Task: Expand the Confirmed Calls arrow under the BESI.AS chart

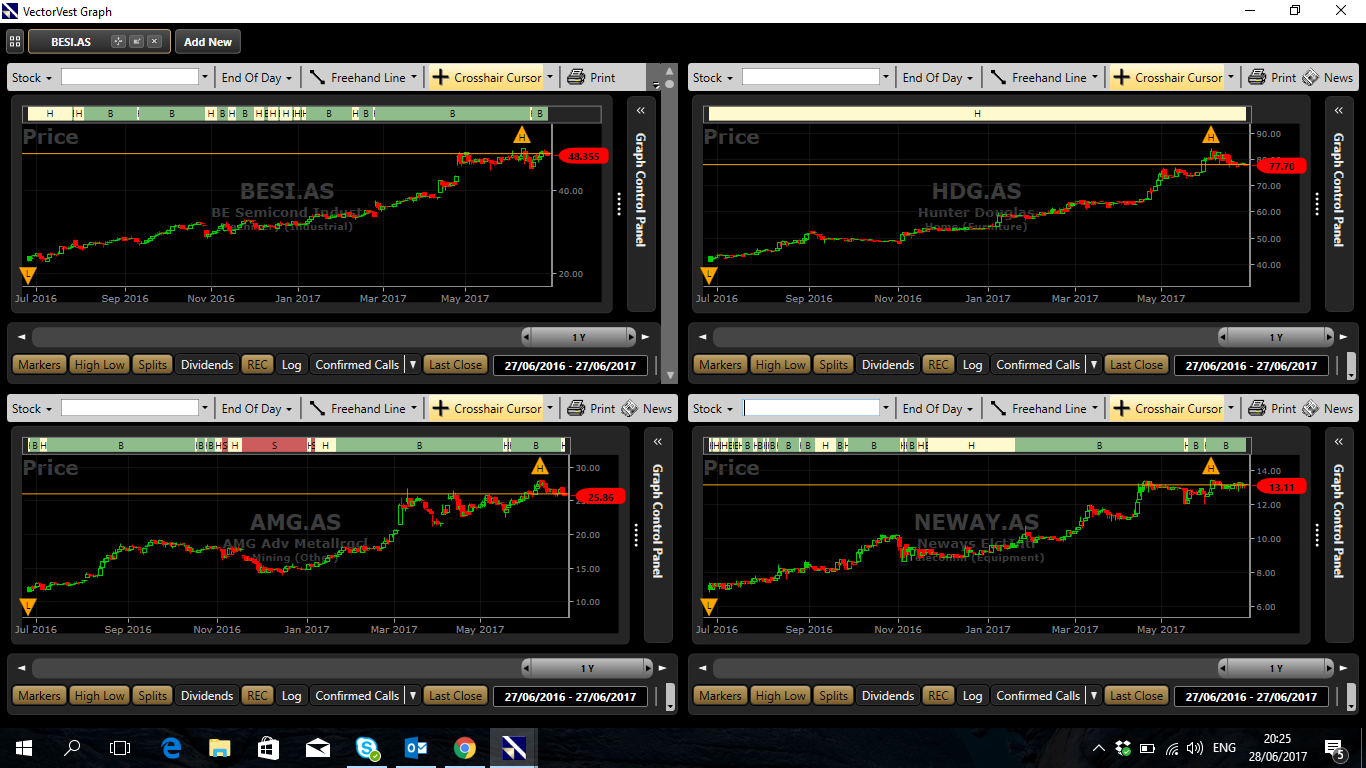Action: point(412,365)
